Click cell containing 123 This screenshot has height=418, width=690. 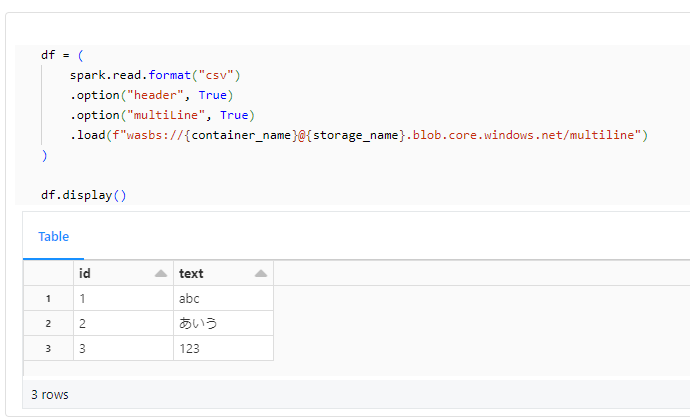[x=224, y=348]
